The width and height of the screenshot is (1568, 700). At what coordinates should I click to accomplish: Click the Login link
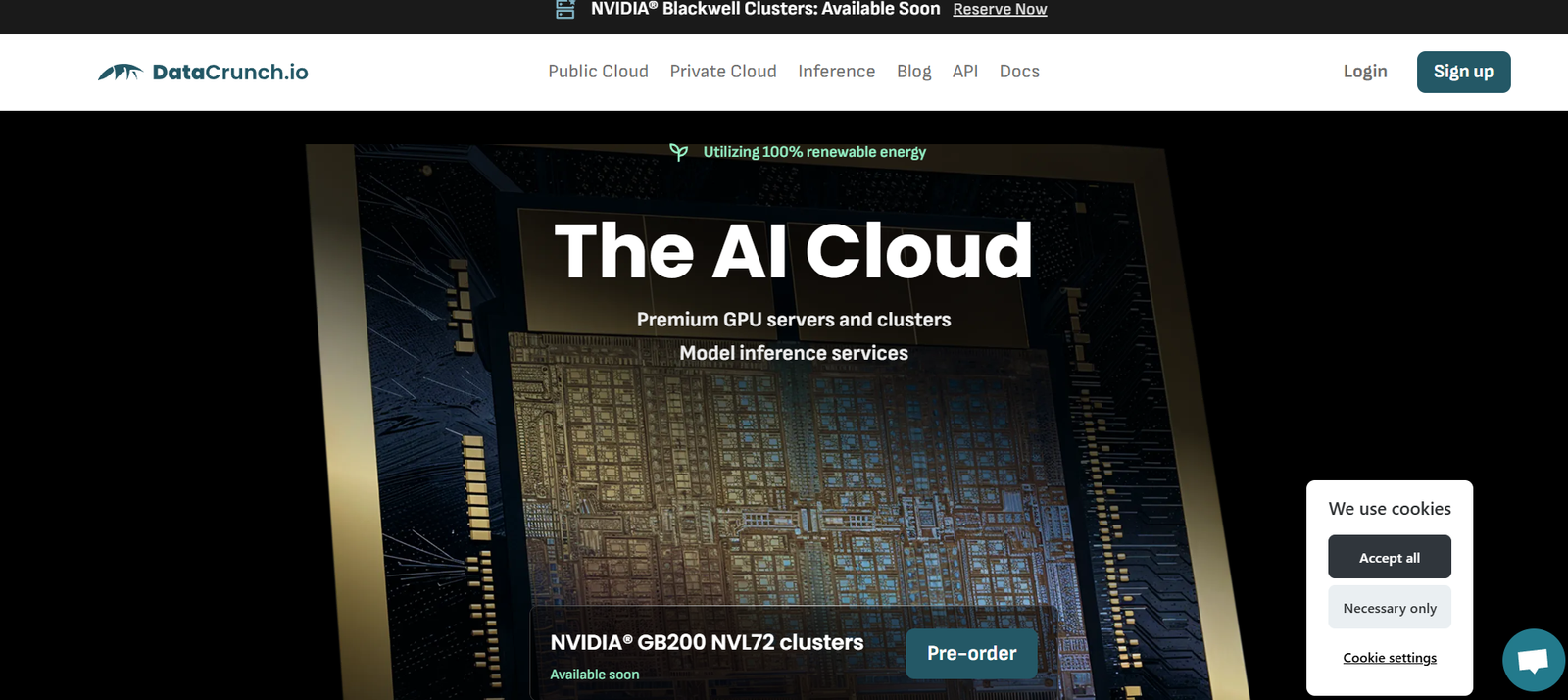click(x=1365, y=72)
